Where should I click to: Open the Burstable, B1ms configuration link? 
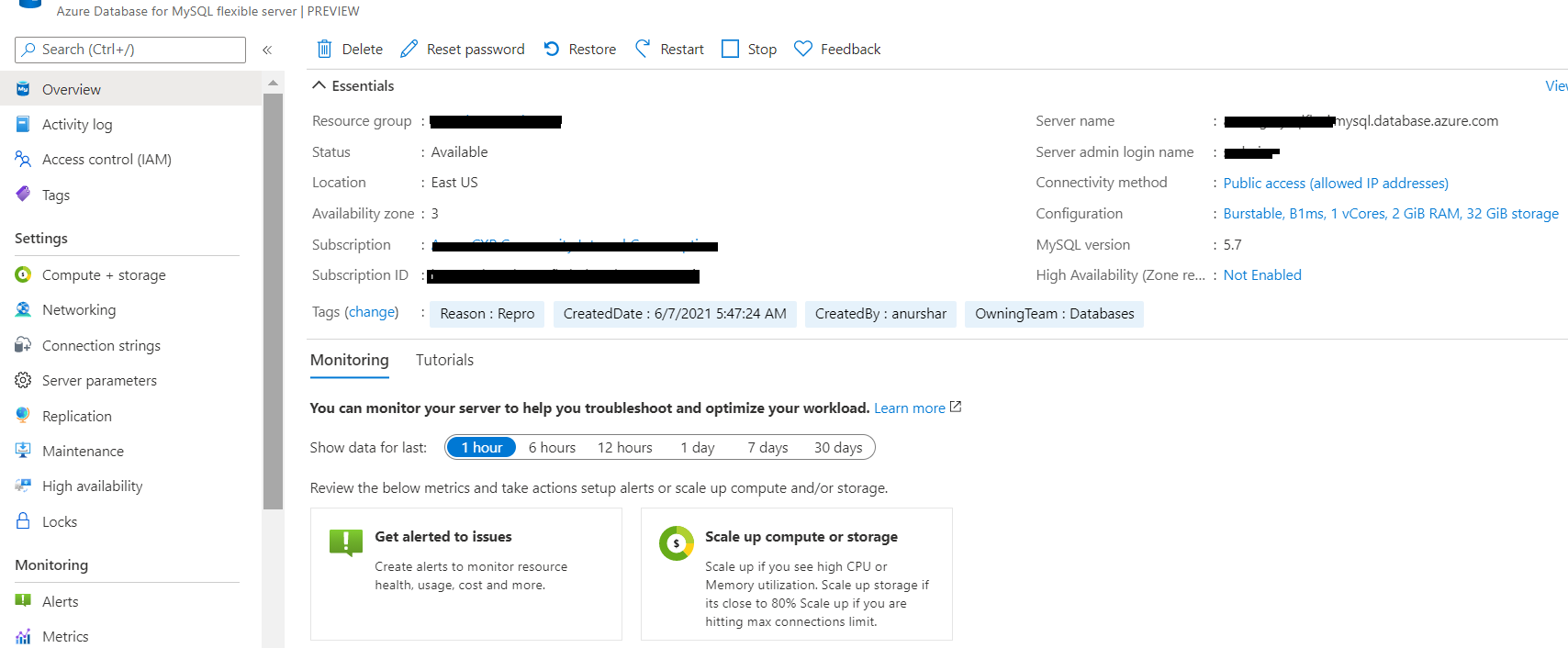tap(1391, 213)
